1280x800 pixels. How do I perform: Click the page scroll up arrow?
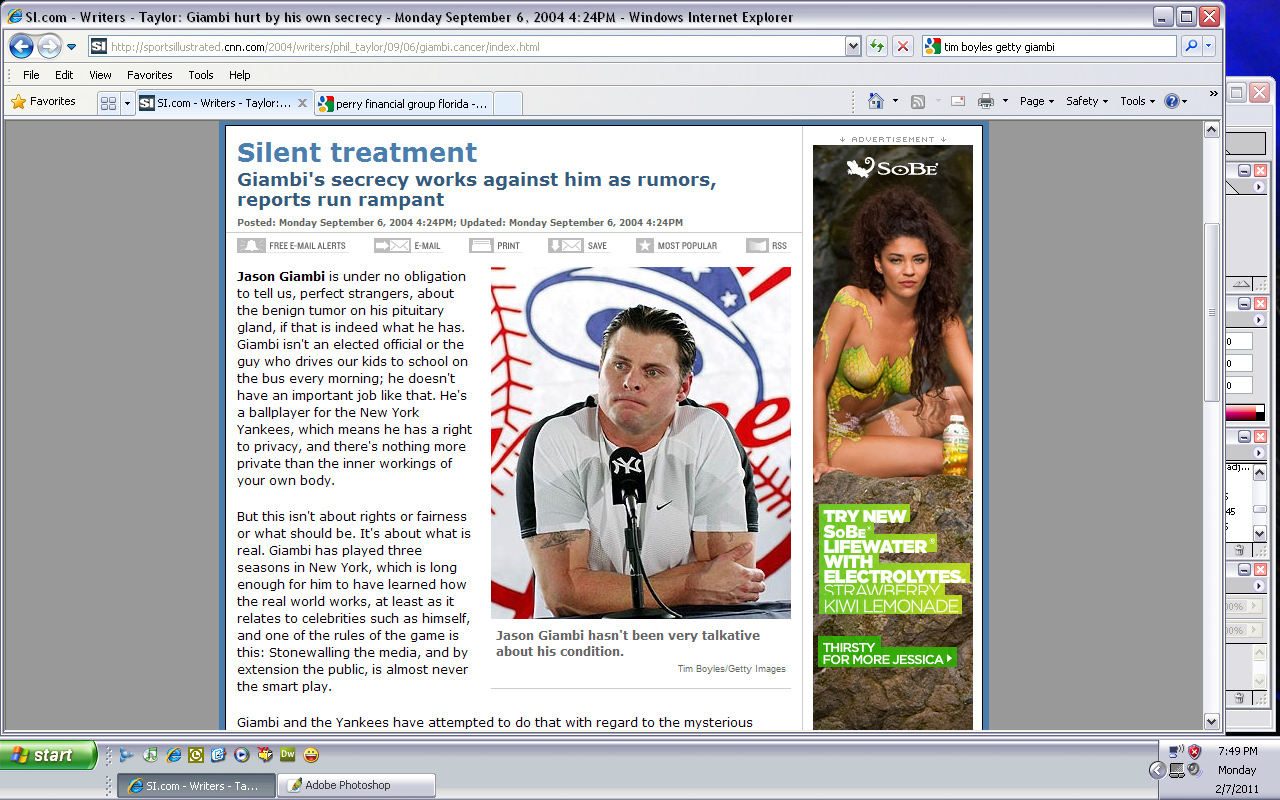1211,129
